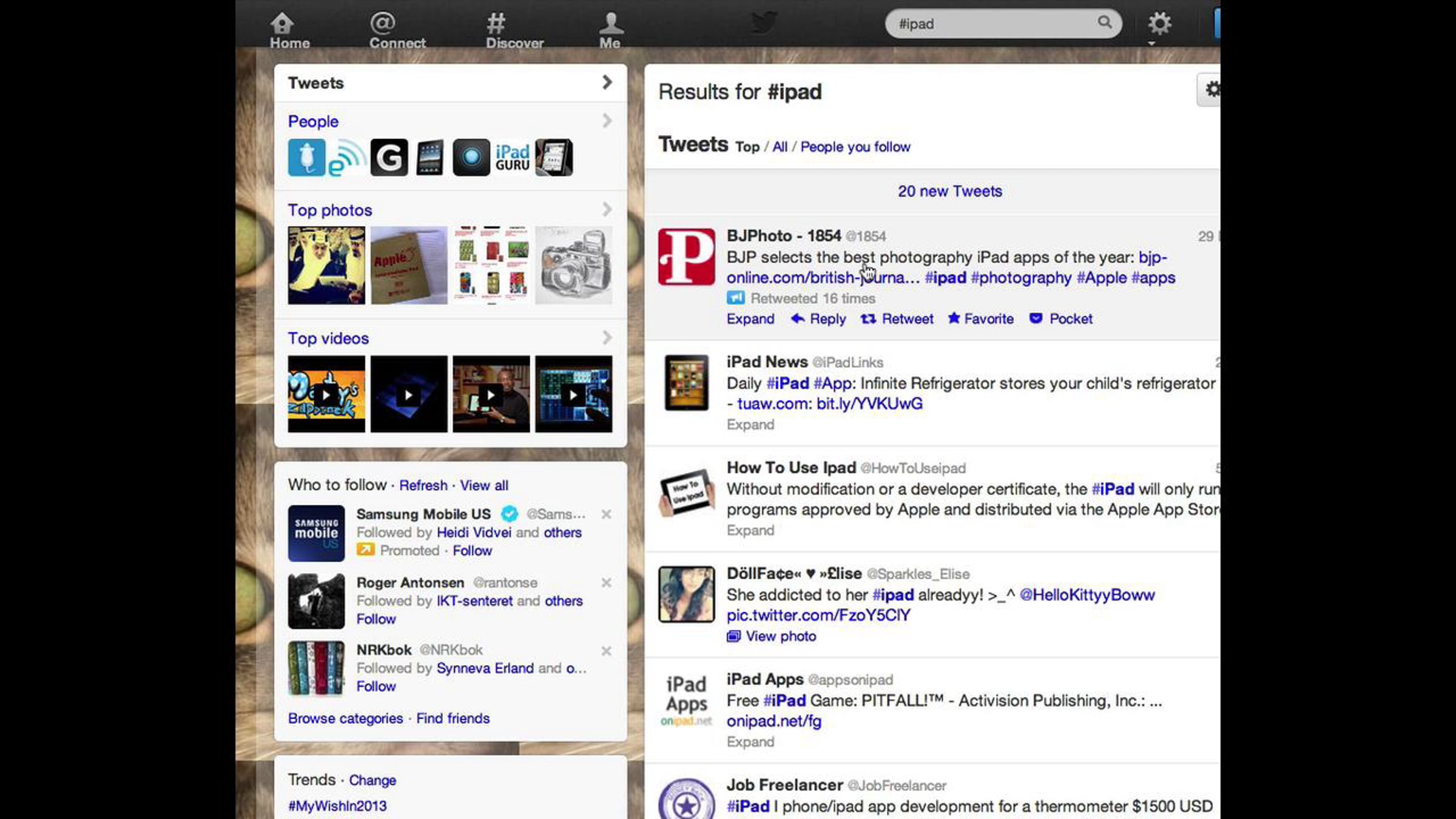
Task: Open the top bar settings gear menu
Action: click(x=1159, y=25)
